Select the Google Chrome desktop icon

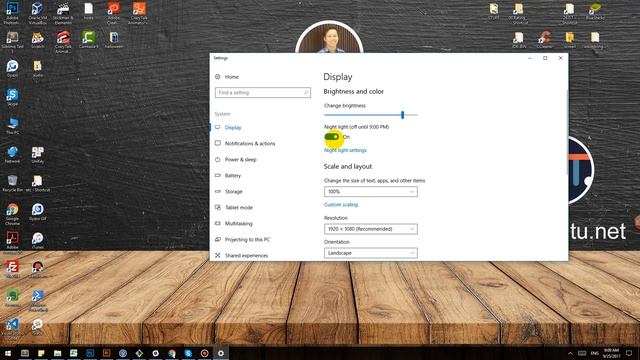pyautogui.click(x=12, y=214)
